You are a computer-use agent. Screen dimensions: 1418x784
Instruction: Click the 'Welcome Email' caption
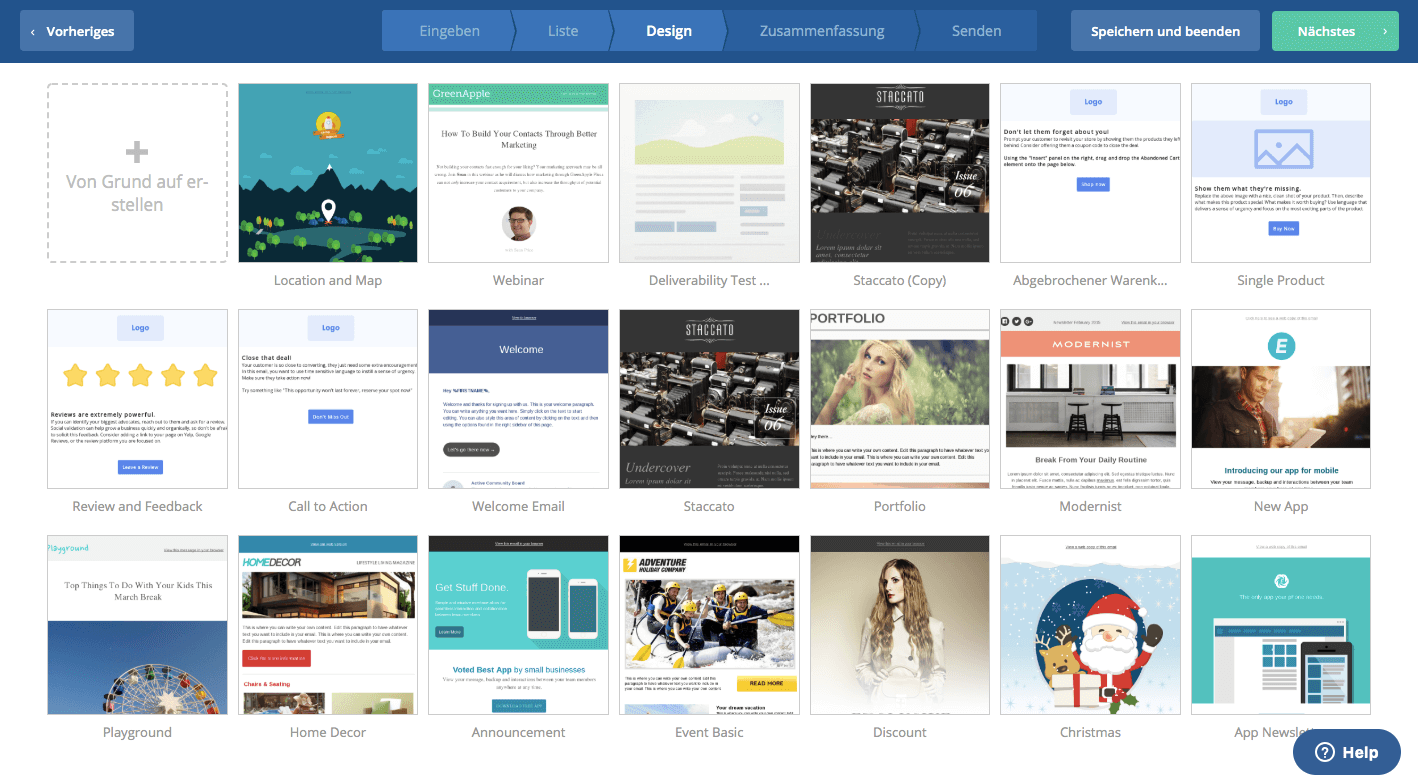point(518,507)
